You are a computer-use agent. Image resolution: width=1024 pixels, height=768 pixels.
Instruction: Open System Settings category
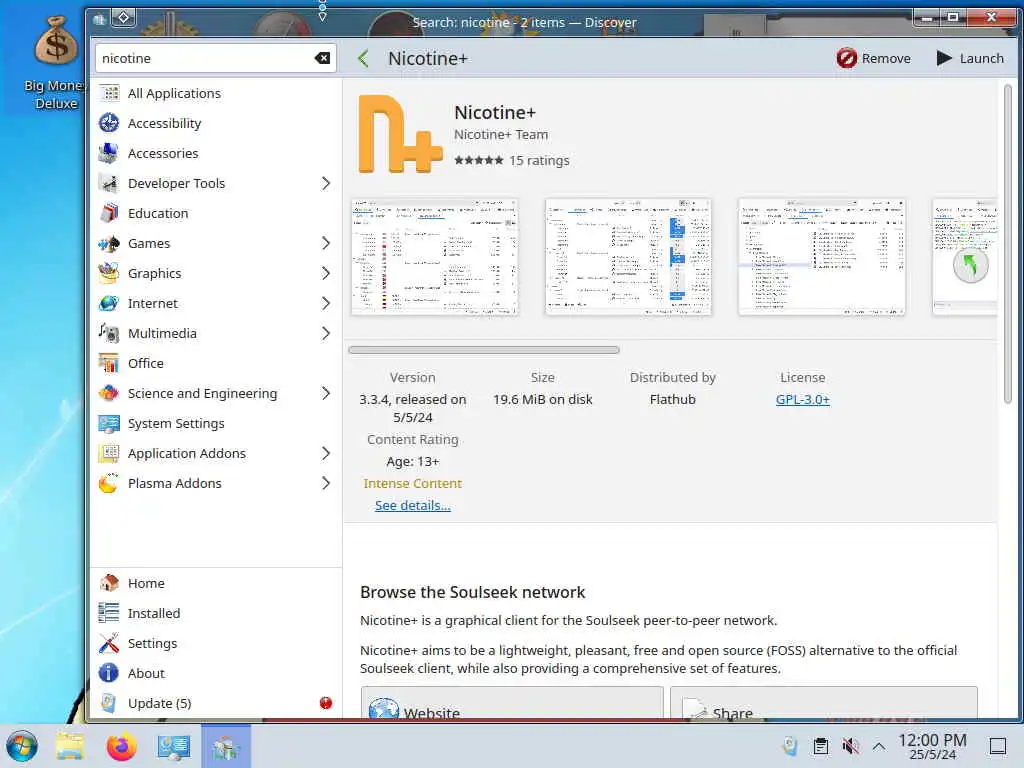click(216, 423)
